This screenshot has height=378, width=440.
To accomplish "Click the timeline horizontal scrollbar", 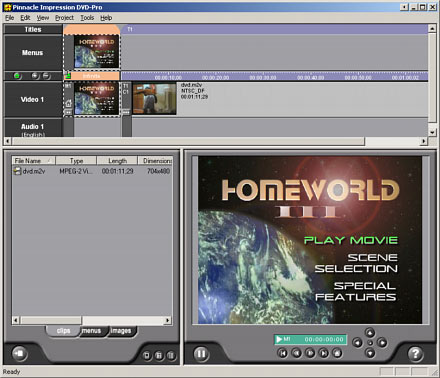I will tap(188, 141).
